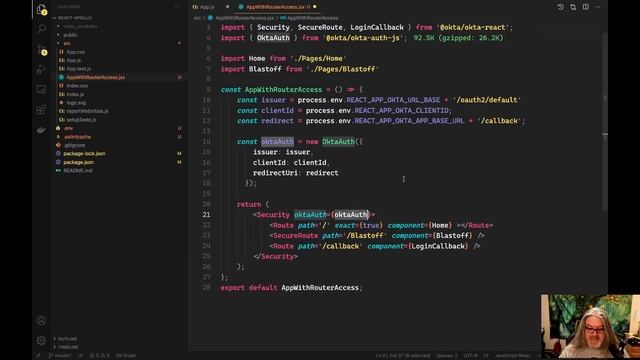Screen dimensions: 640x360
Task: Click line number 21 in the gutter
Action: pos(206,215)
